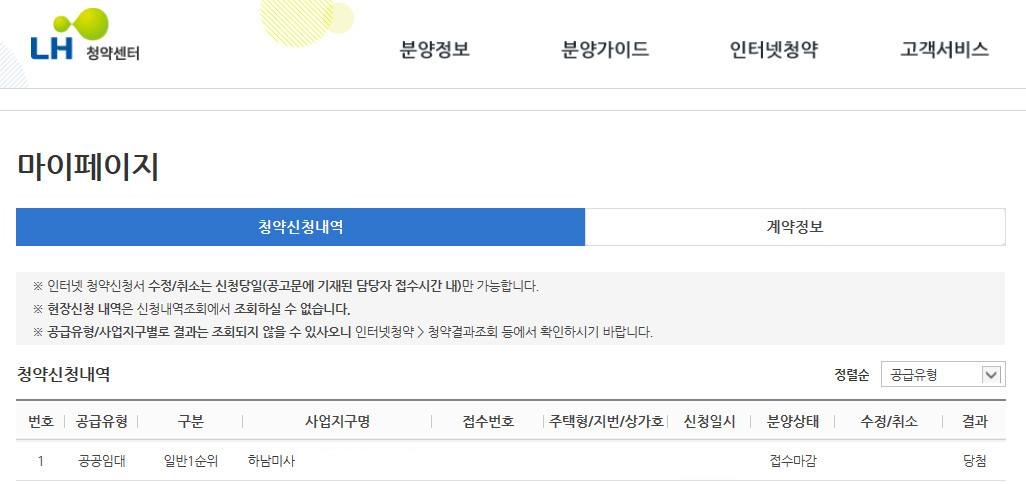Click the 사업지구명 column header
1026x484 pixels.
[x=337, y=422]
